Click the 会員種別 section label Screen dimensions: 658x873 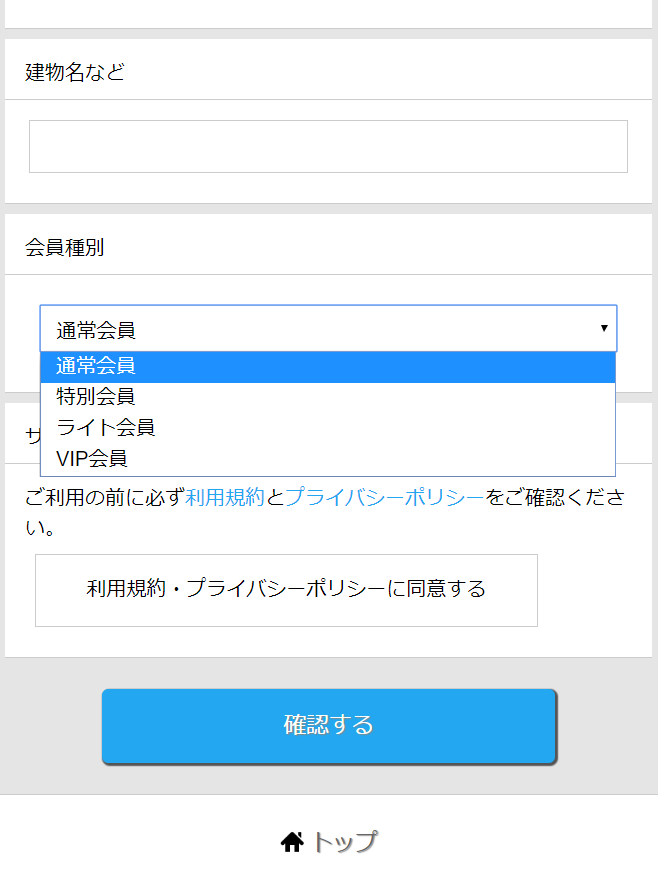click(65, 248)
